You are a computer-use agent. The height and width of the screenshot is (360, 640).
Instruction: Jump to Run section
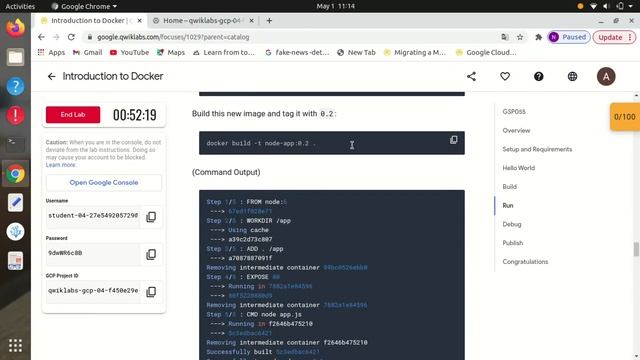click(x=508, y=205)
